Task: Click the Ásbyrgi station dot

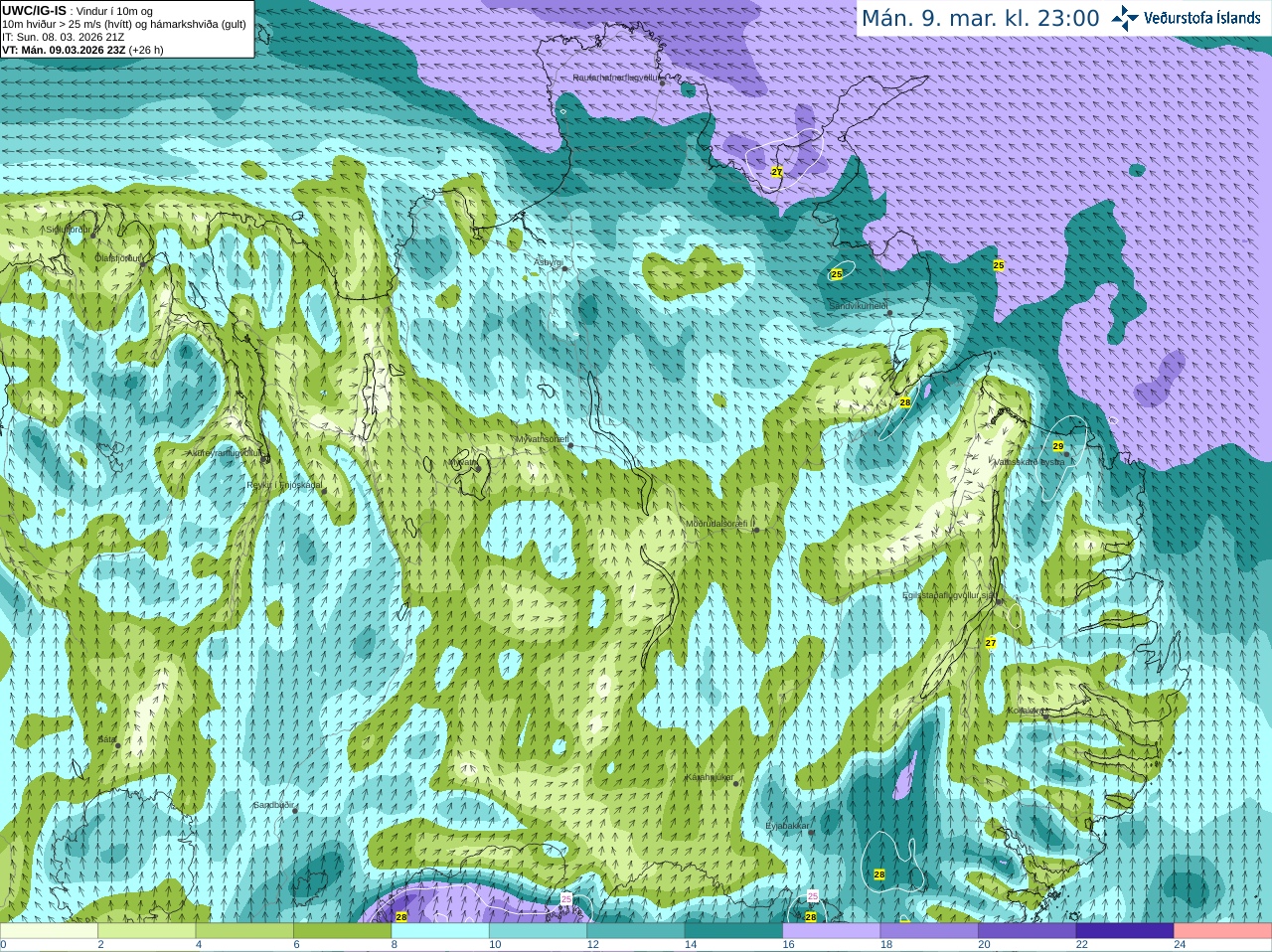Action: pos(564,268)
